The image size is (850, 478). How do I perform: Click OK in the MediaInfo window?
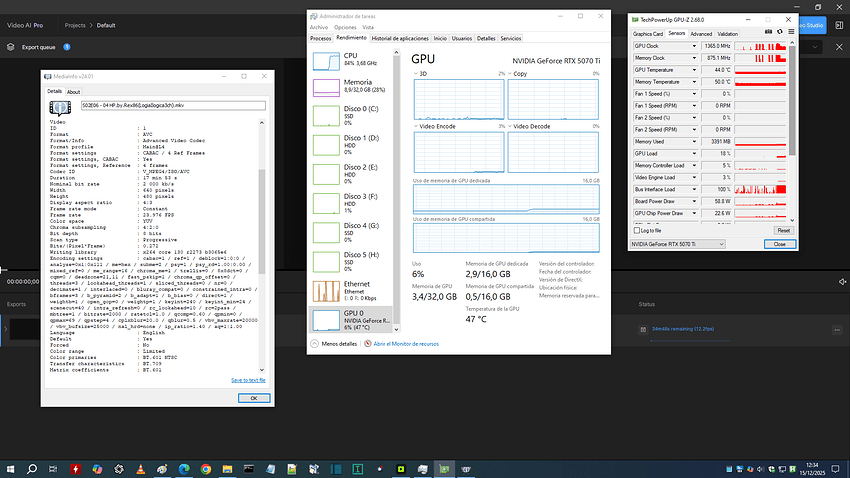pos(252,397)
